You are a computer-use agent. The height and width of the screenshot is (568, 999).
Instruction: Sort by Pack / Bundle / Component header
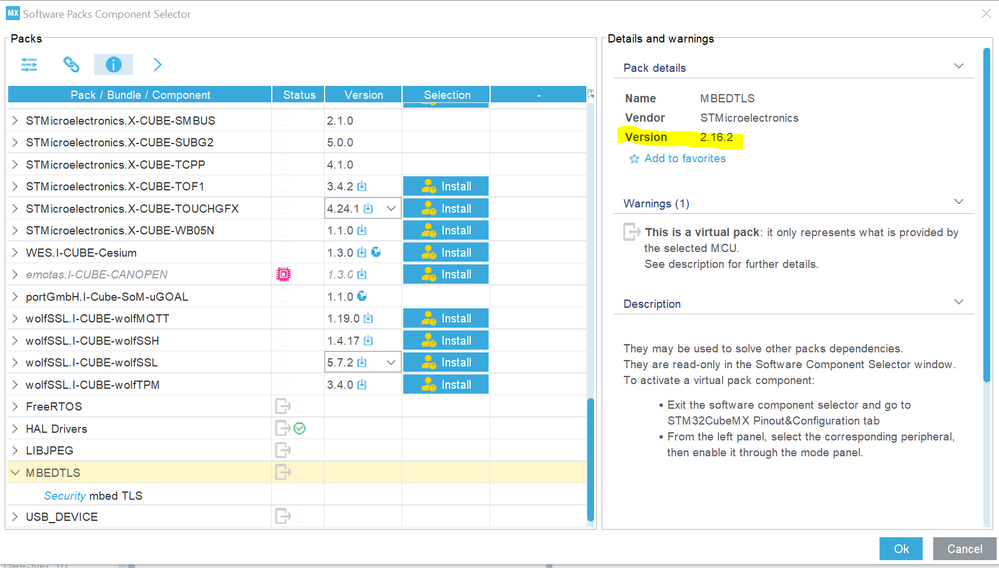tap(140, 94)
